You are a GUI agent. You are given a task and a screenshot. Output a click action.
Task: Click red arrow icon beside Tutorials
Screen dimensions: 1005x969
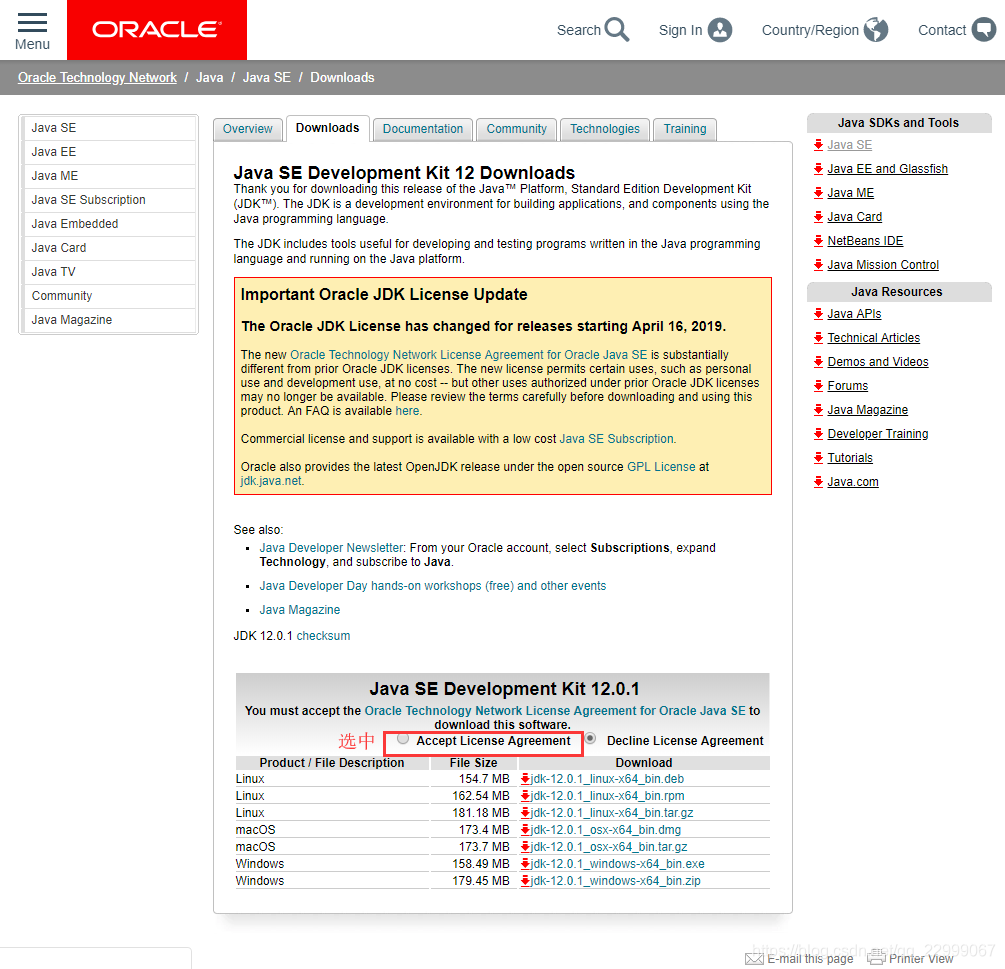tap(818, 458)
